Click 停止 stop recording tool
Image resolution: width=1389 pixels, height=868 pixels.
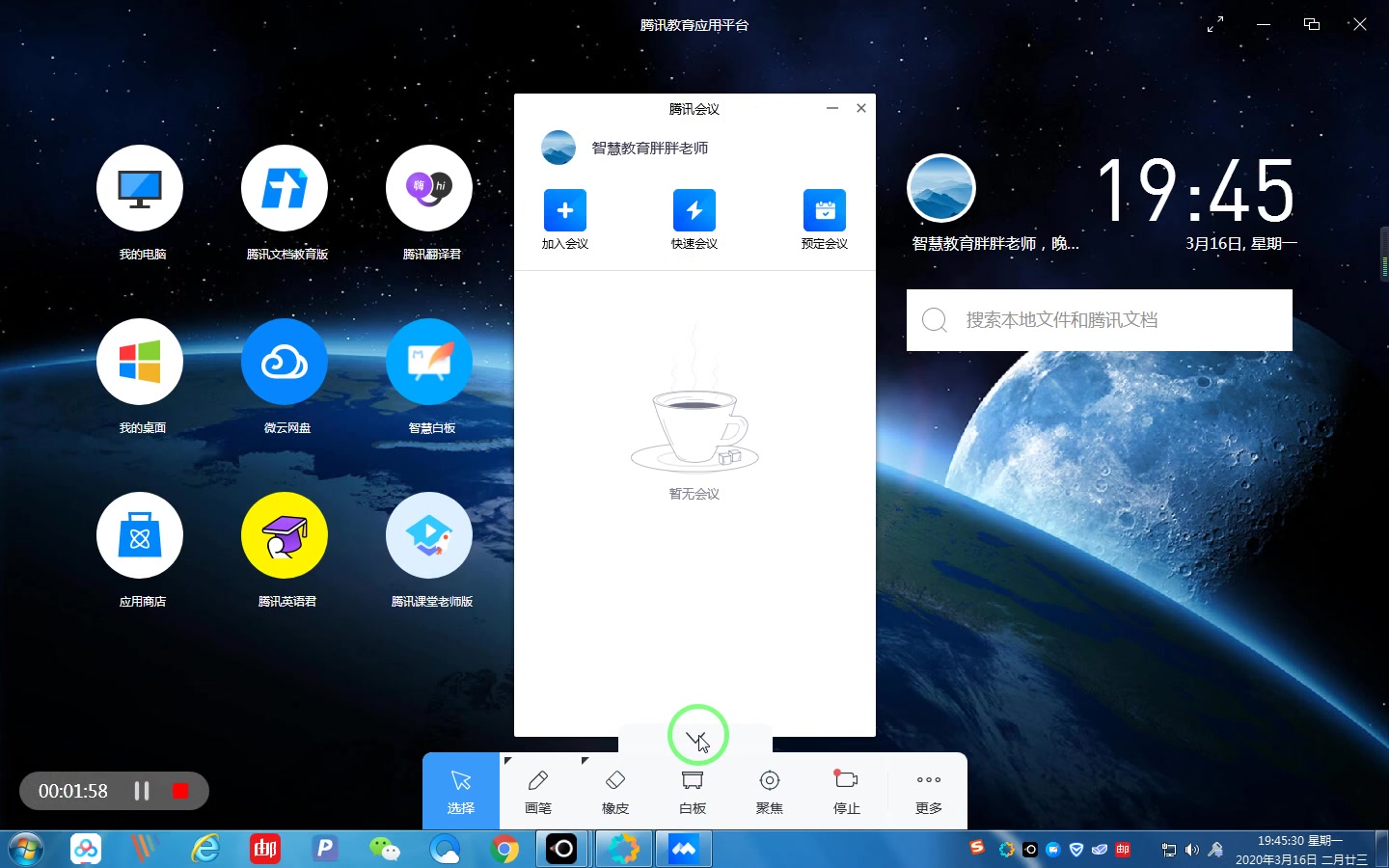847,791
